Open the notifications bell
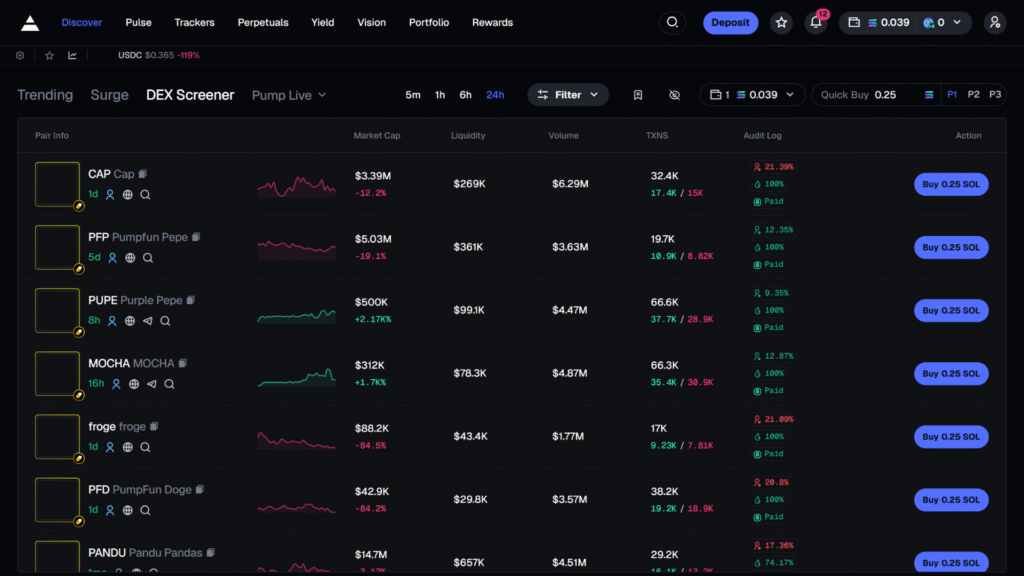Viewport: 1024px width, 576px height. [816, 22]
